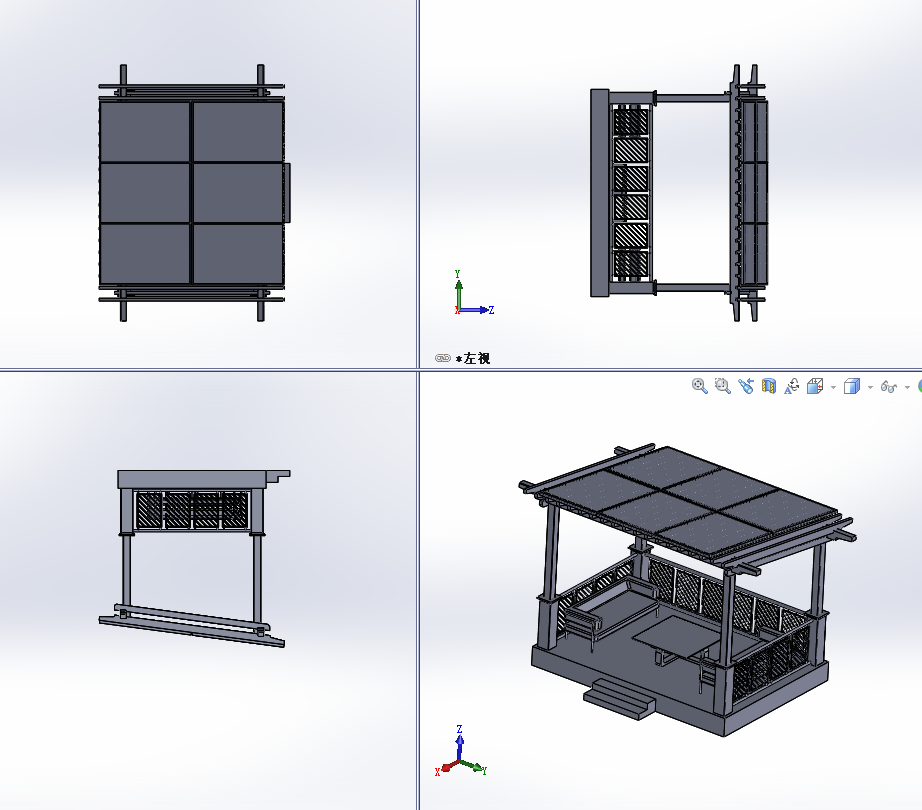The width and height of the screenshot is (922, 810).
Task: Select the front-view pavilion model
Action: point(195,558)
